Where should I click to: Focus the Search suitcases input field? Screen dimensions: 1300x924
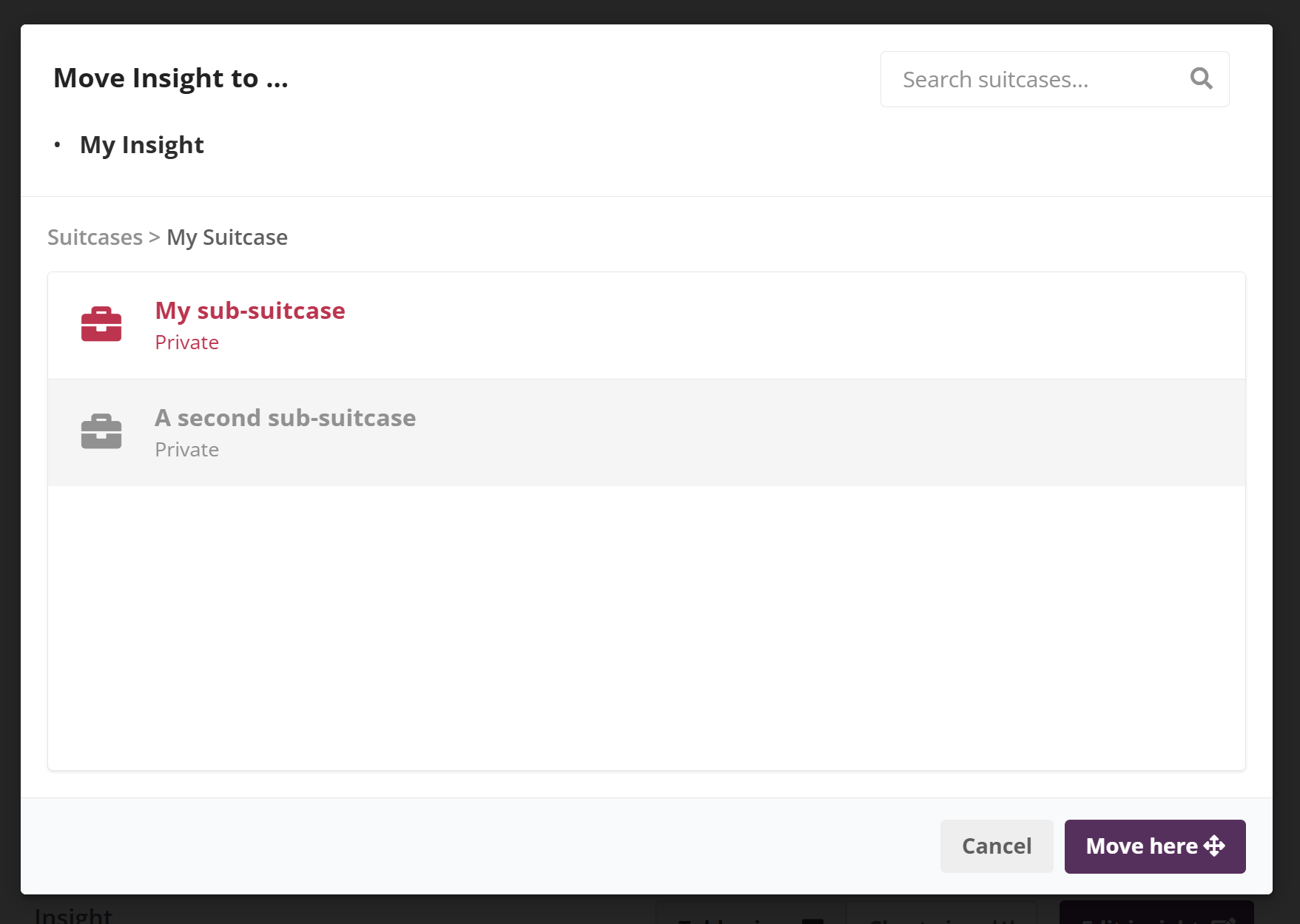[1036, 79]
